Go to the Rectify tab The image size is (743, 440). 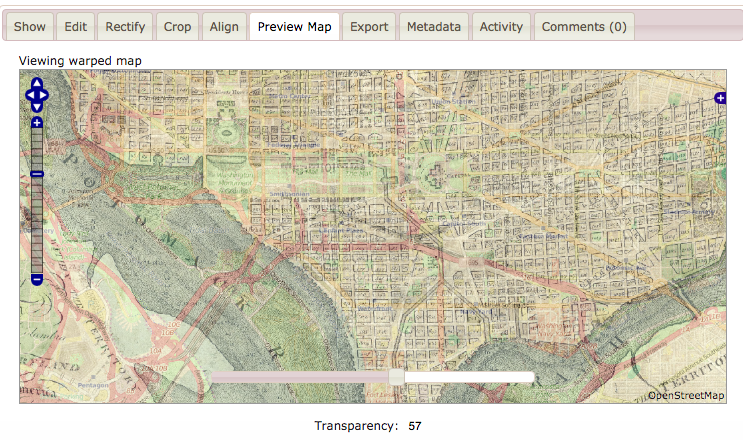(125, 26)
